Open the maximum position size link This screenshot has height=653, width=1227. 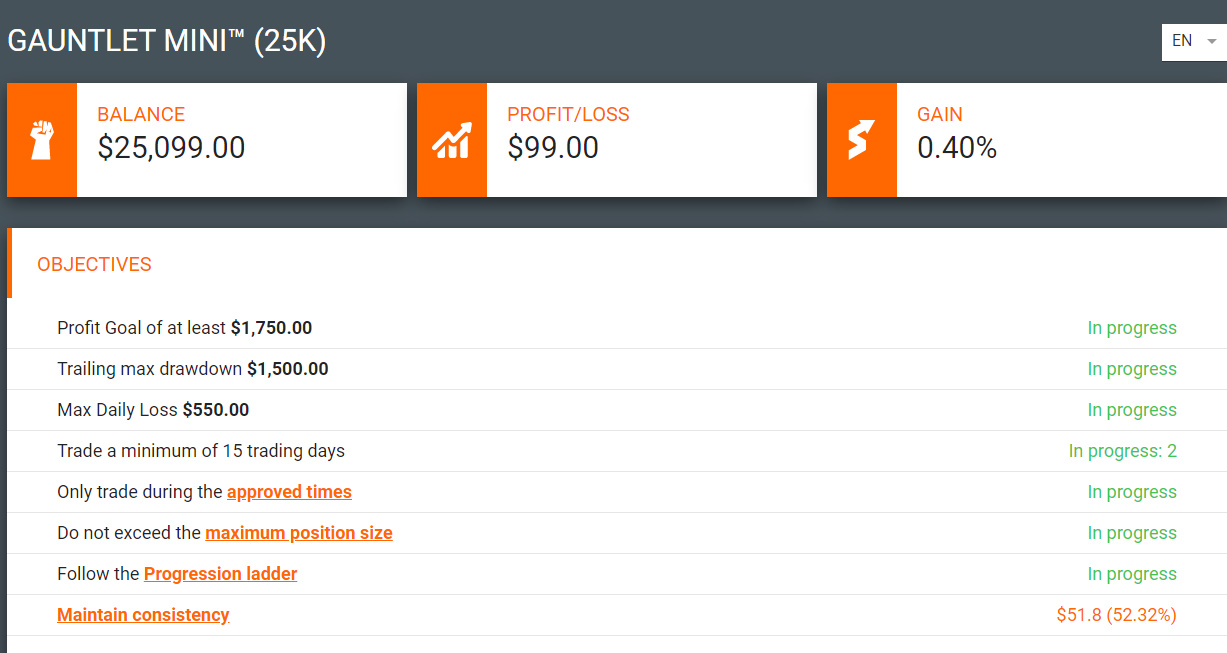point(299,533)
